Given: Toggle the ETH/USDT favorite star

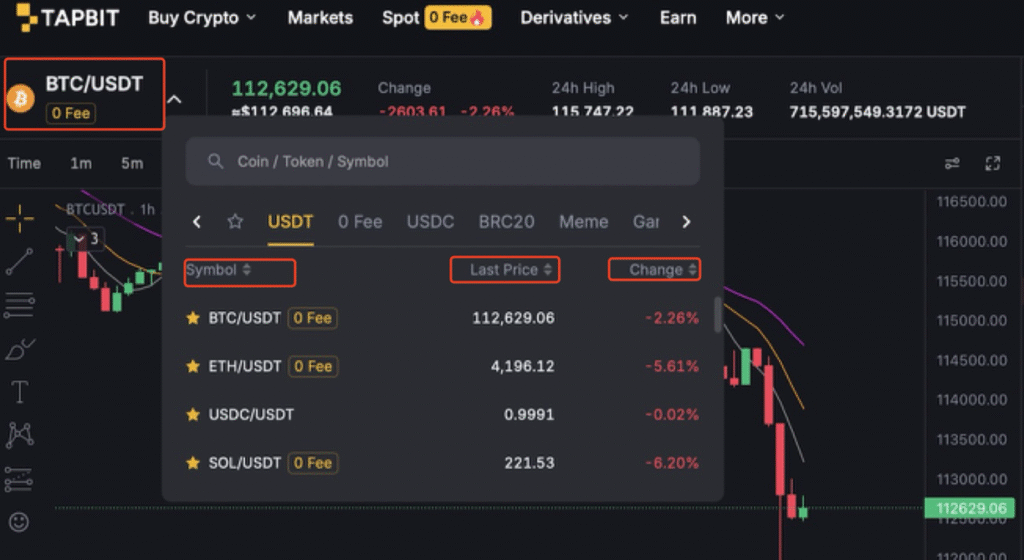Looking at the screenshot, I should (193, 366).
